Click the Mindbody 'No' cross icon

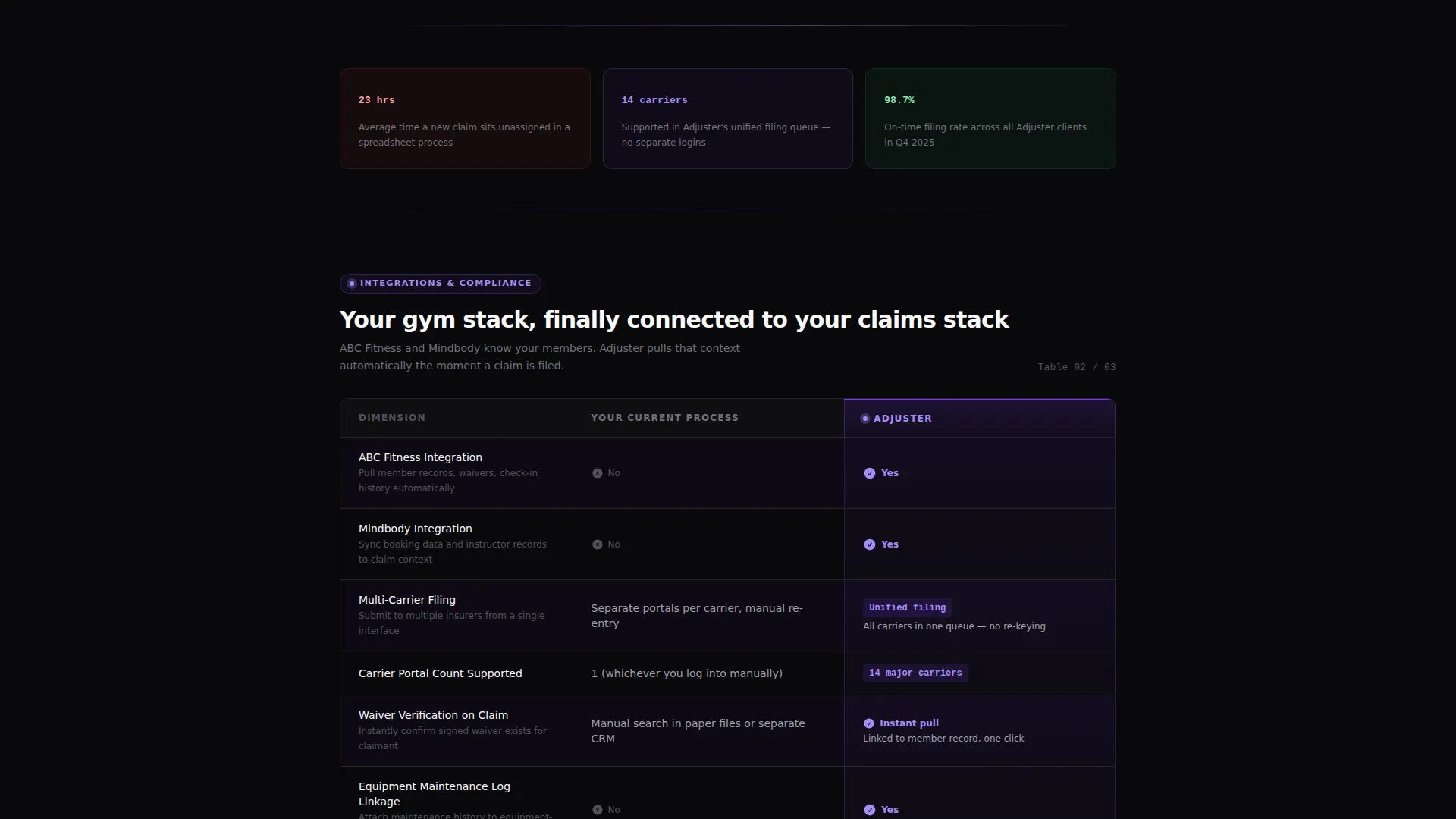click(x=598, y=544)
